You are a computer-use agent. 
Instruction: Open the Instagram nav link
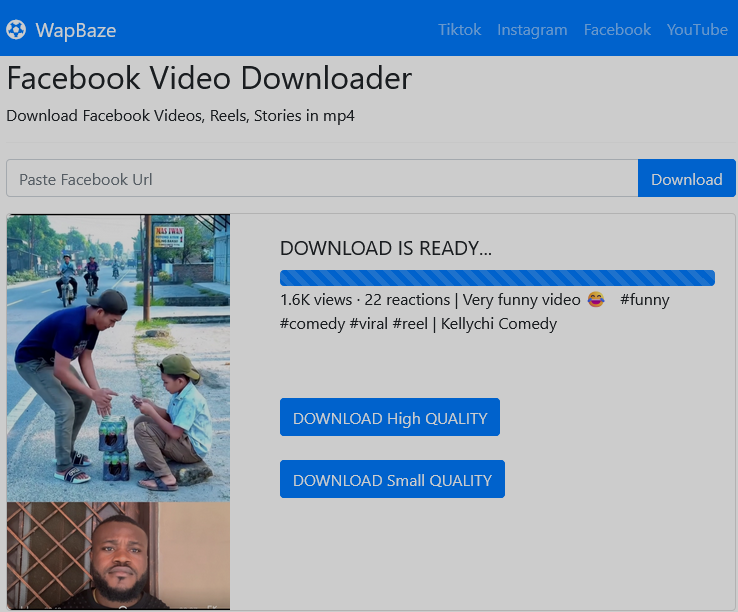coord(532,30)
